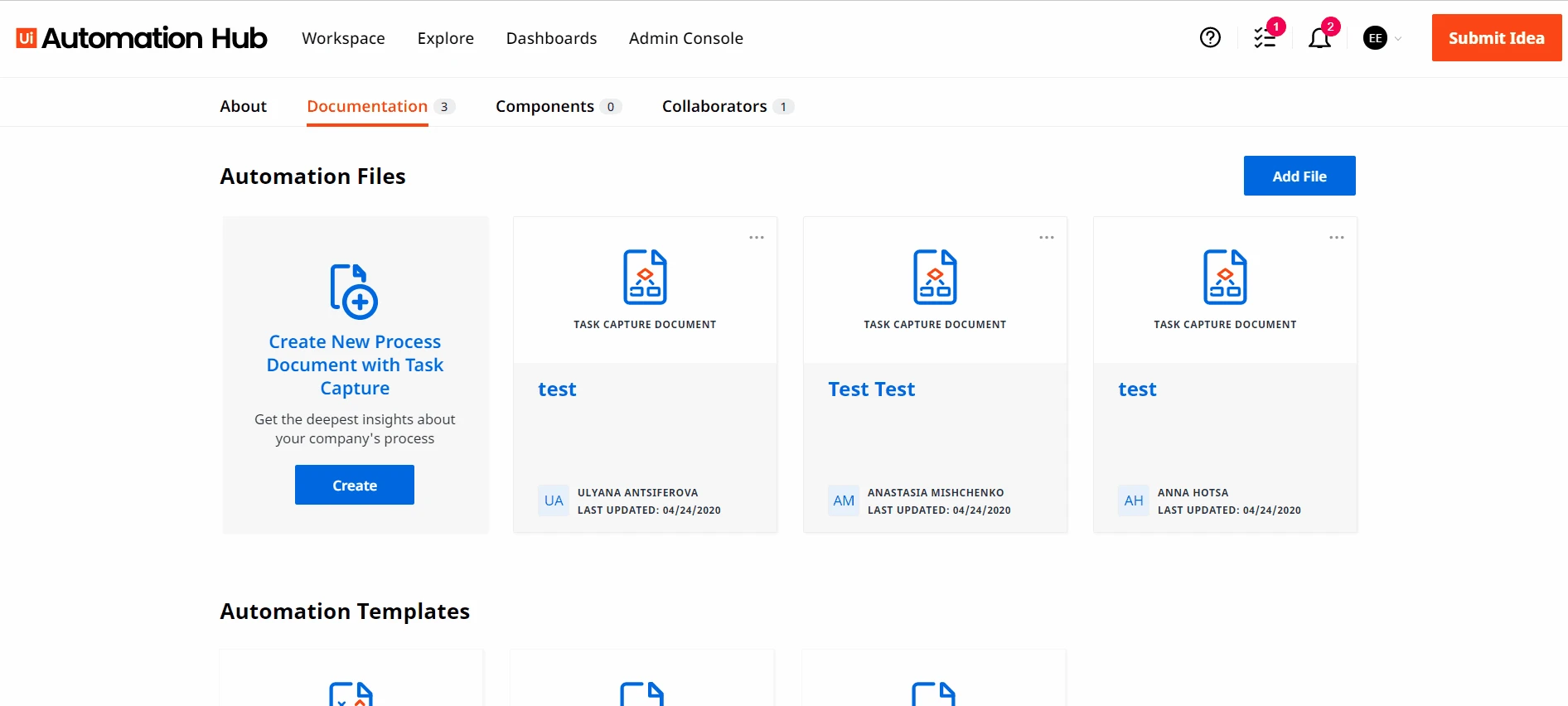Open the help question mark icon
Viewport: 1568px width, 706px height.
1210,37
